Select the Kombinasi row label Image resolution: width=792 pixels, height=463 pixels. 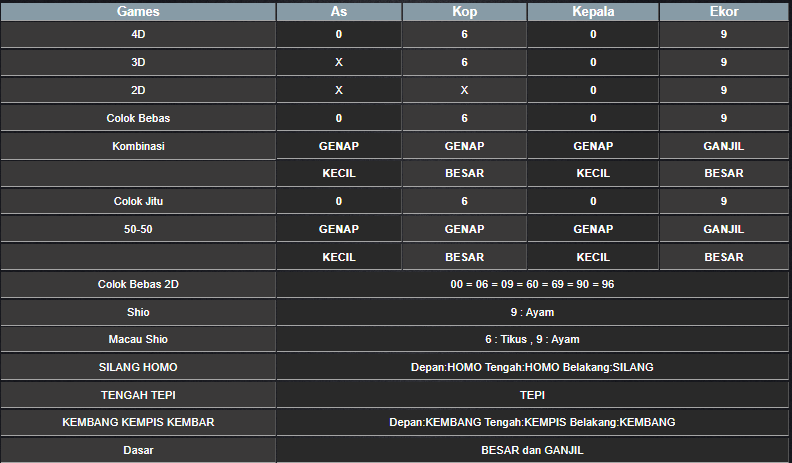138,146
